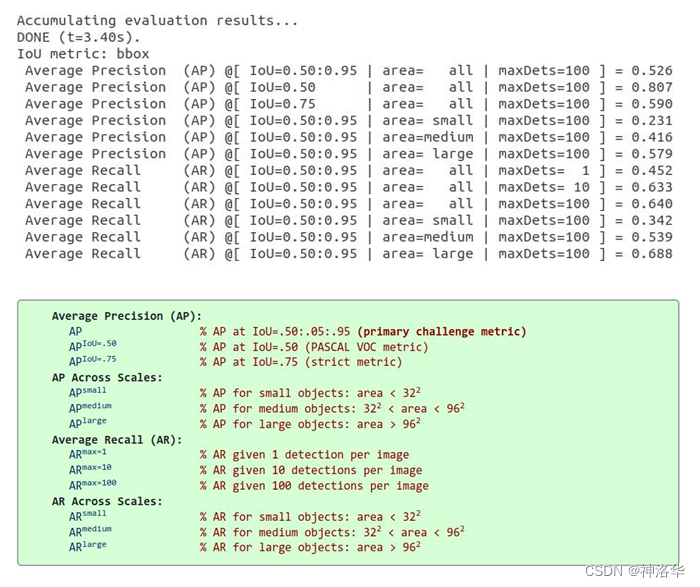Click the AR value 0.452

652,171
